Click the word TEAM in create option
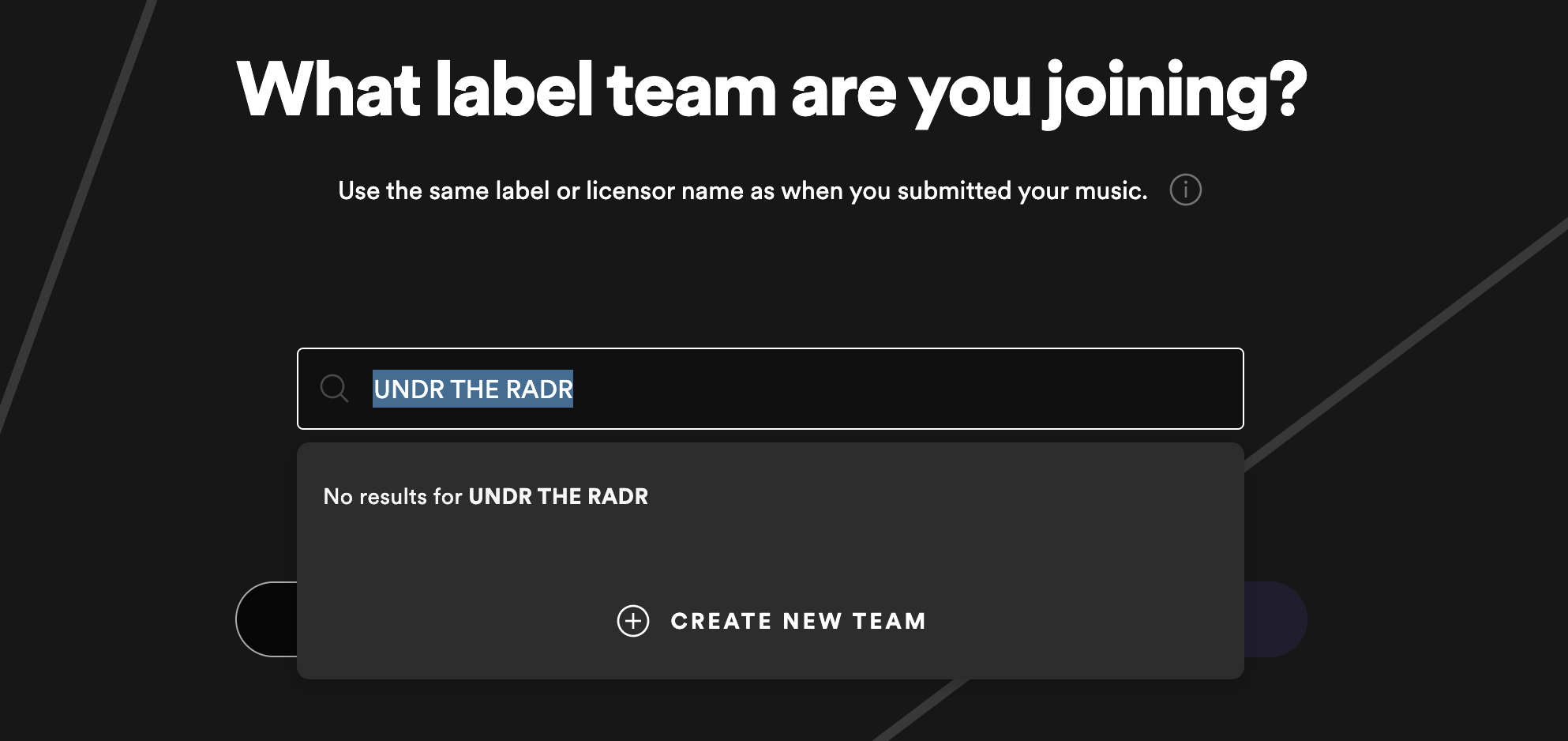 (889, 621)
